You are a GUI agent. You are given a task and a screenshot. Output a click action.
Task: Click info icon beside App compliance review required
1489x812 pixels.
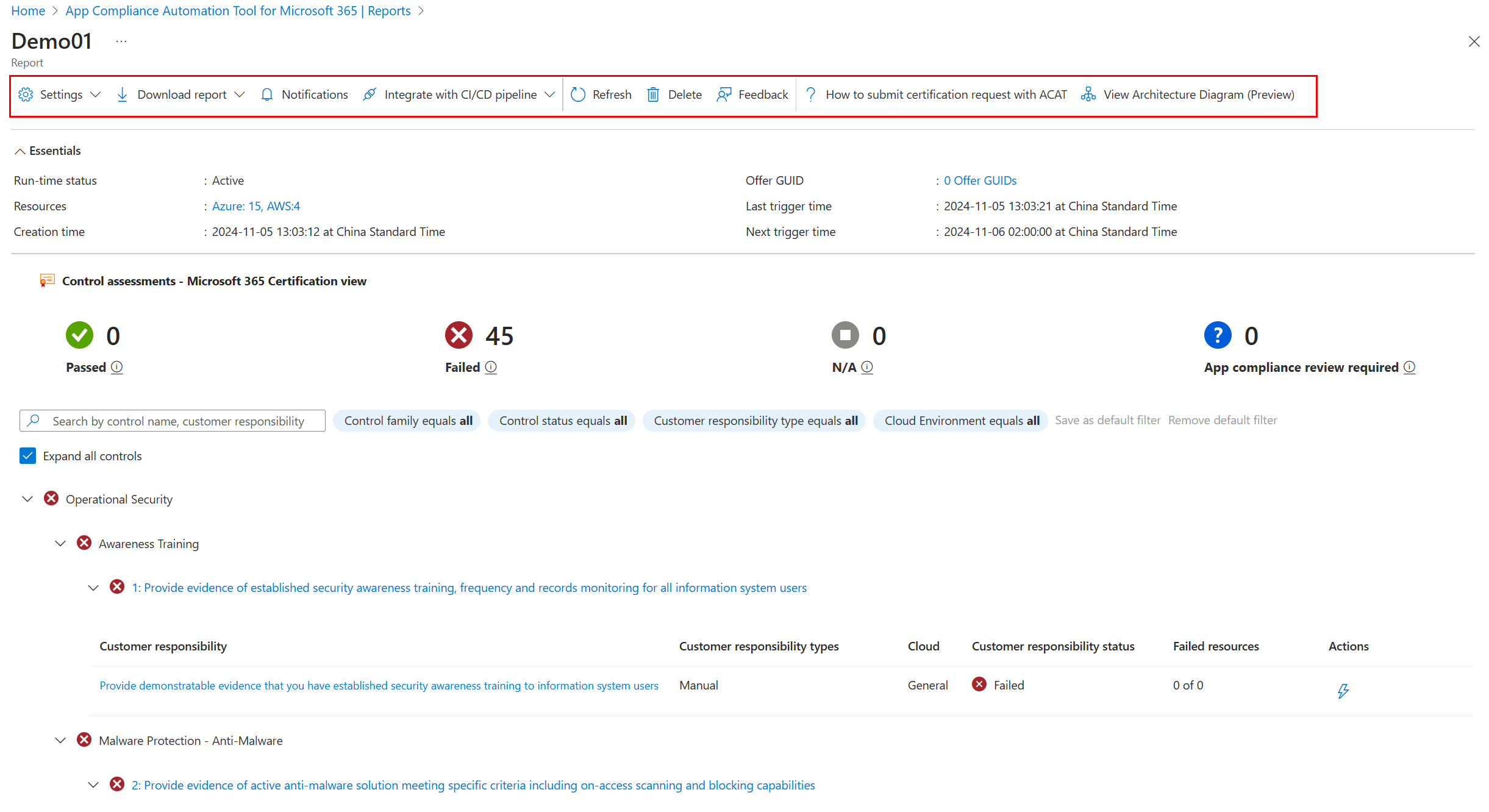1410,367
